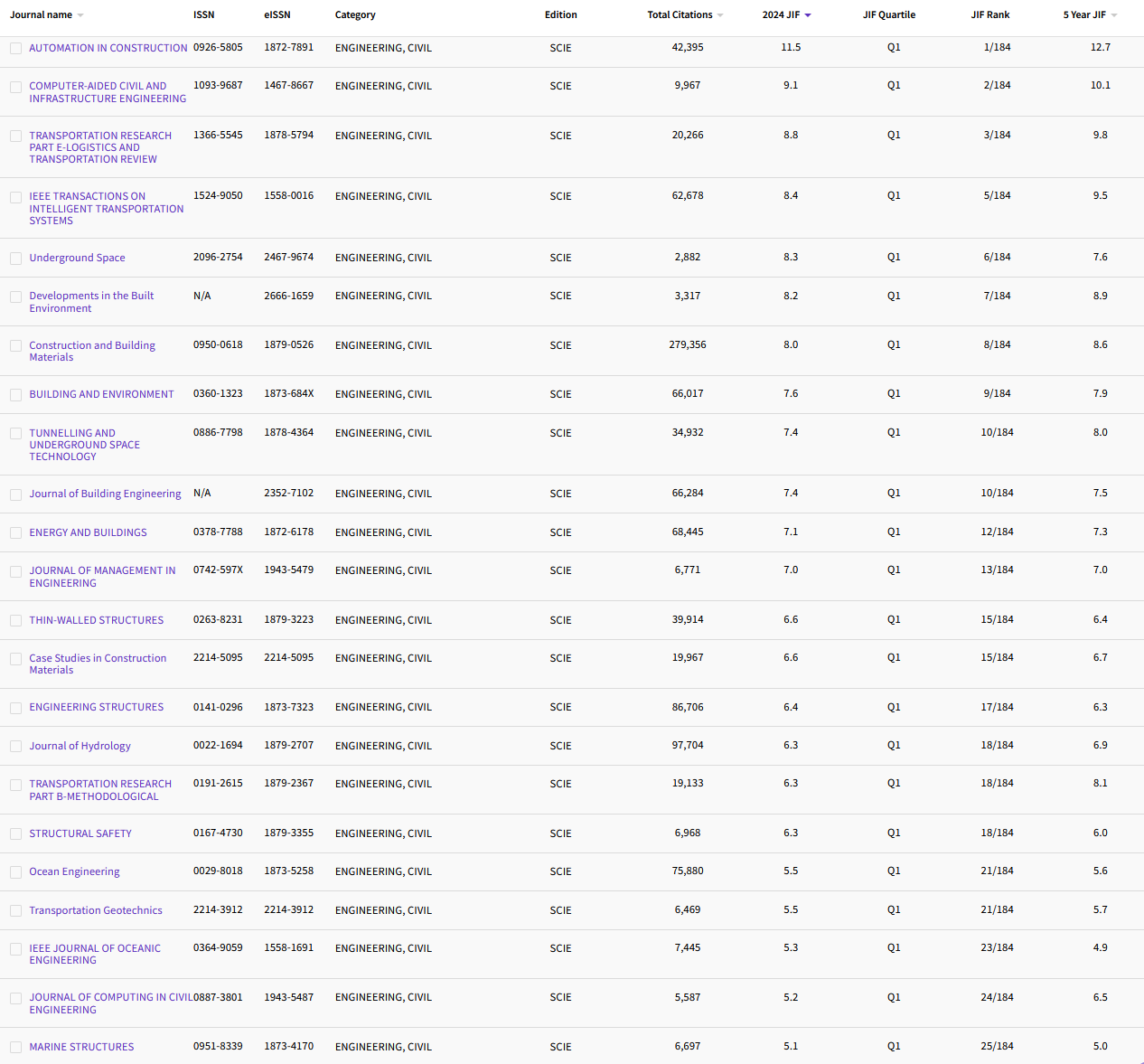Click the Structural Safety journal link
Screen dimensions: 1144x1064
pos(80,833)
